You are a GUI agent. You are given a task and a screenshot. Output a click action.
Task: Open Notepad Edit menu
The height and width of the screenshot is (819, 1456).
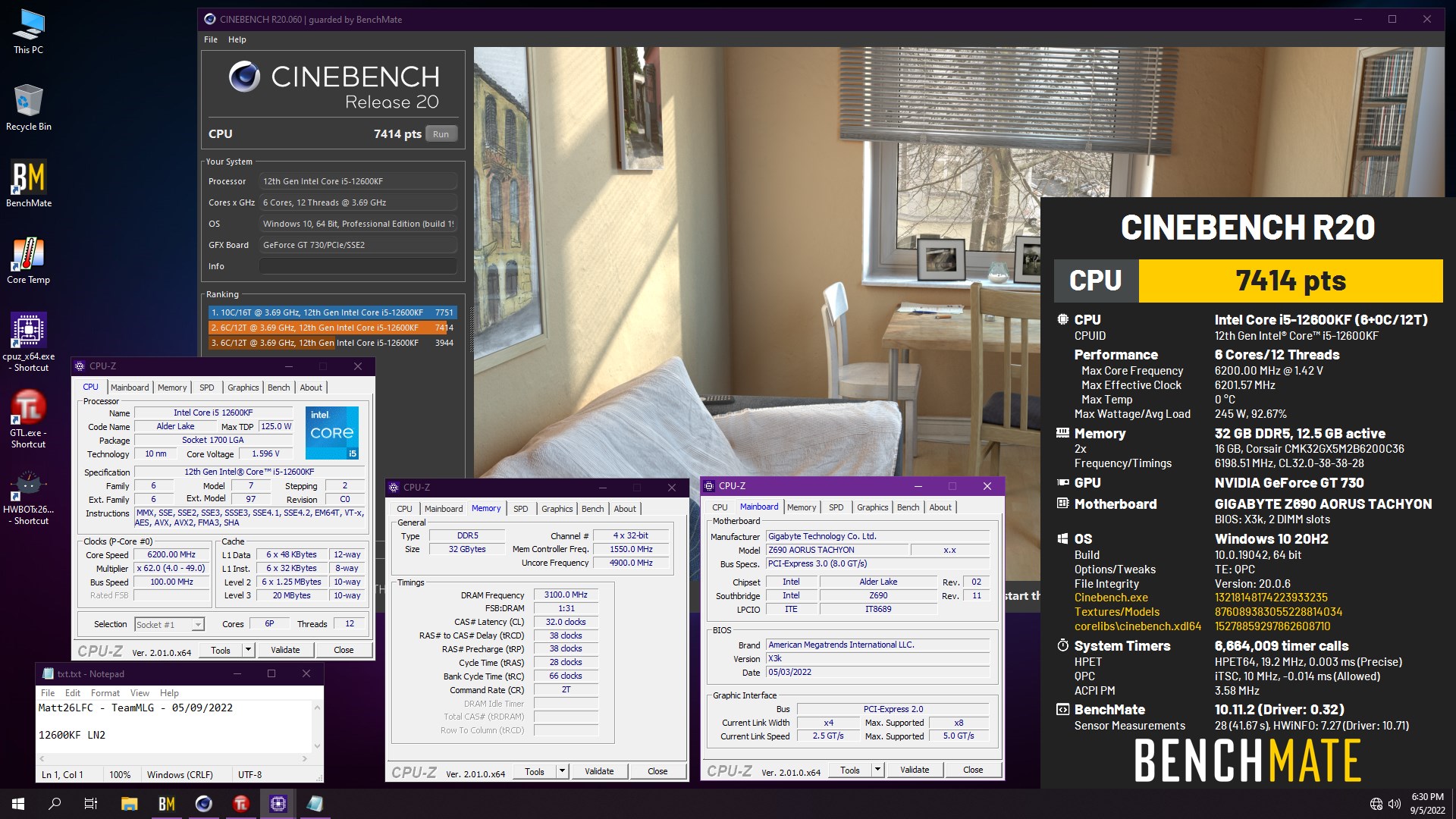(73, 693)
